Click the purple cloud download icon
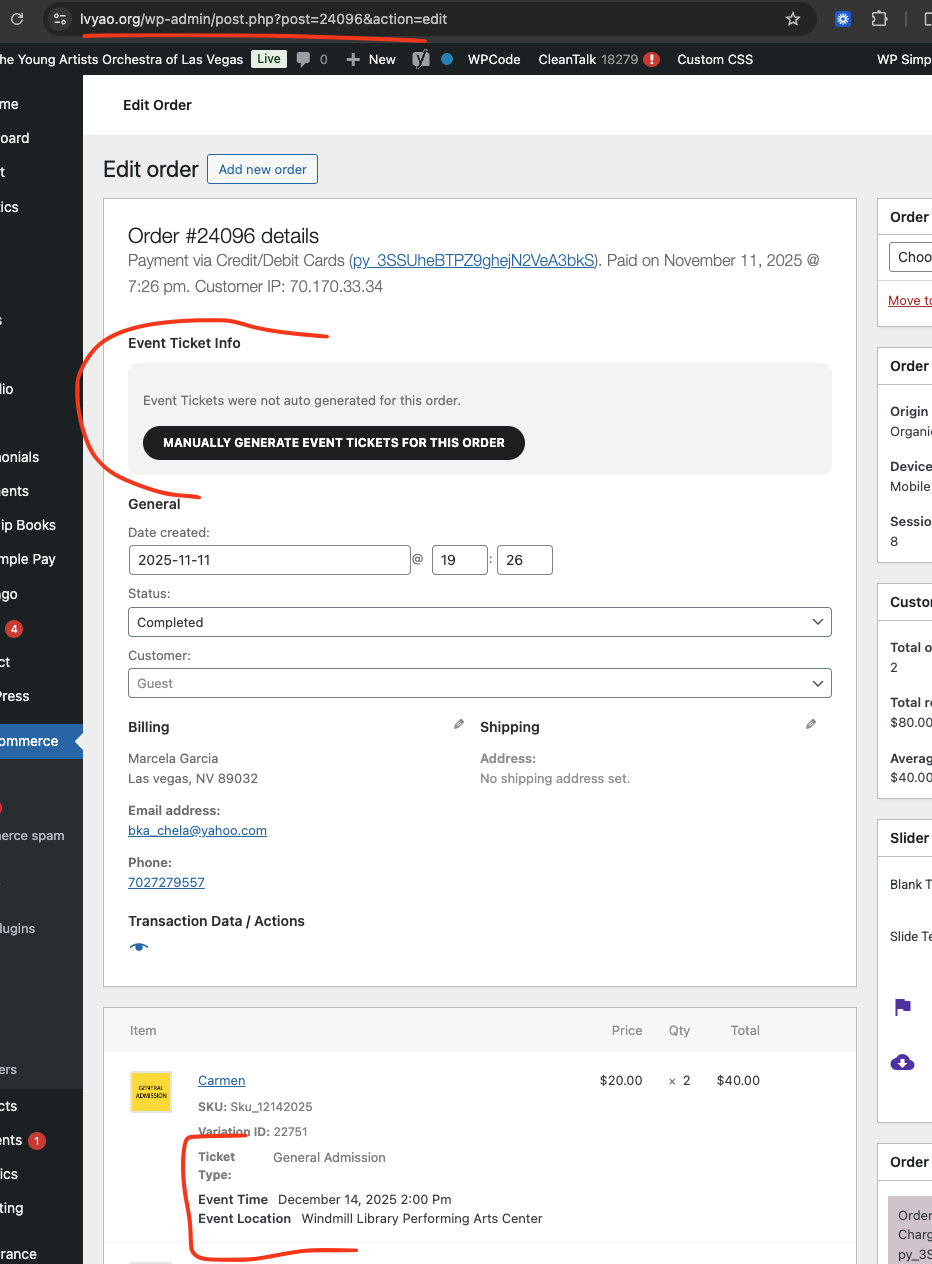This screenshot has height=1264, width=932. click(x=902, y=1062)
